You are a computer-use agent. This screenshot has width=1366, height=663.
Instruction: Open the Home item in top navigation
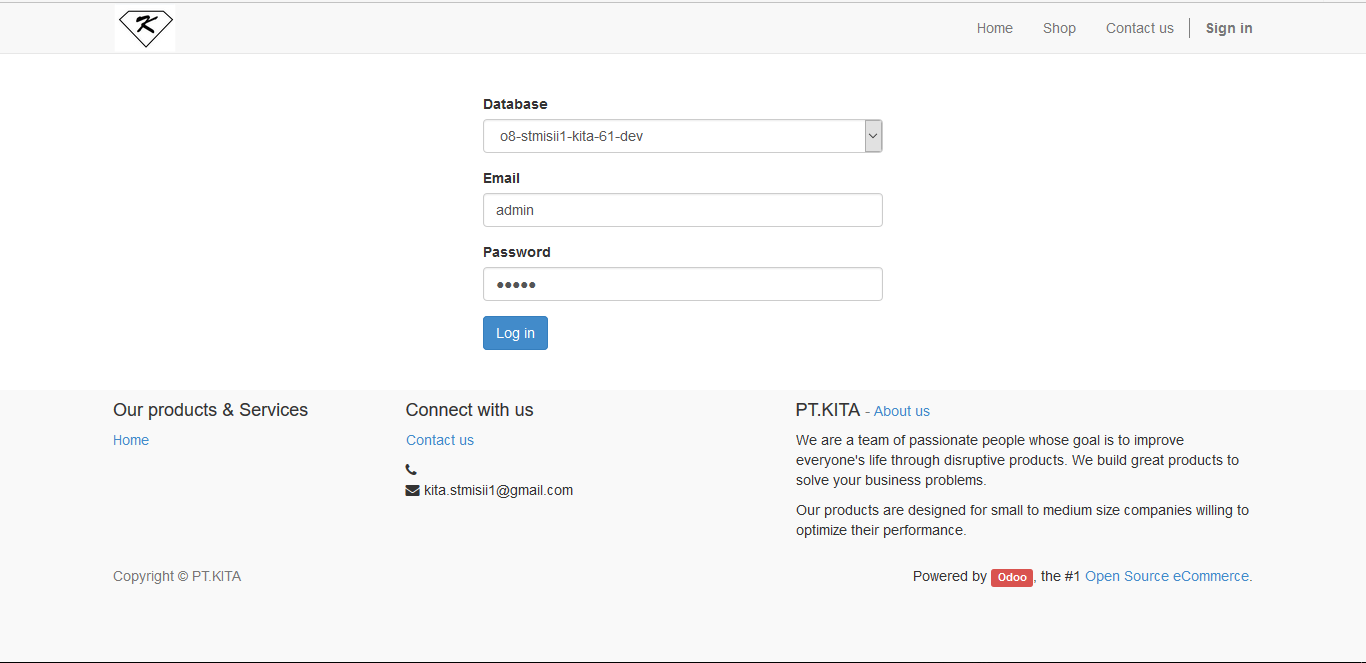[994, 28]
